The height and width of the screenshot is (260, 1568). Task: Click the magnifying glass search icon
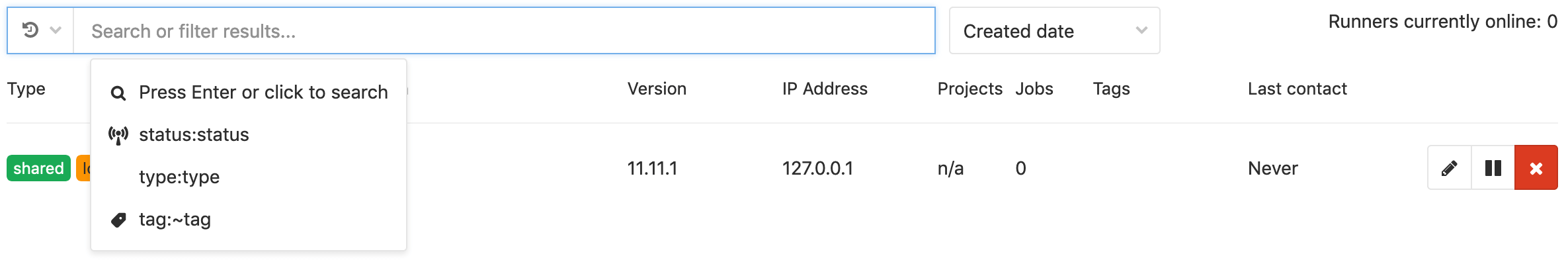click(118, 93)
